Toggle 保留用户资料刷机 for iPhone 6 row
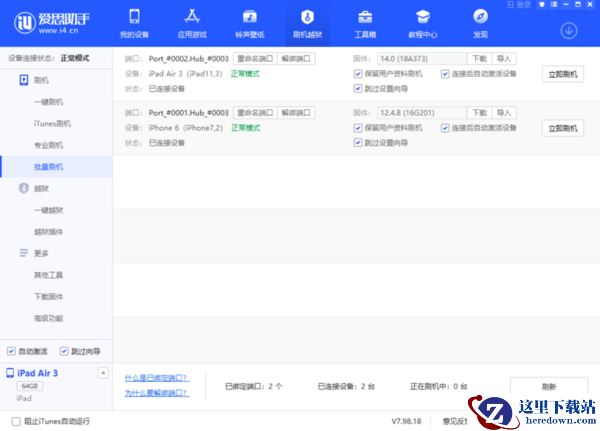The height and width of the screenshot is (431, 600). click(358, 127)
